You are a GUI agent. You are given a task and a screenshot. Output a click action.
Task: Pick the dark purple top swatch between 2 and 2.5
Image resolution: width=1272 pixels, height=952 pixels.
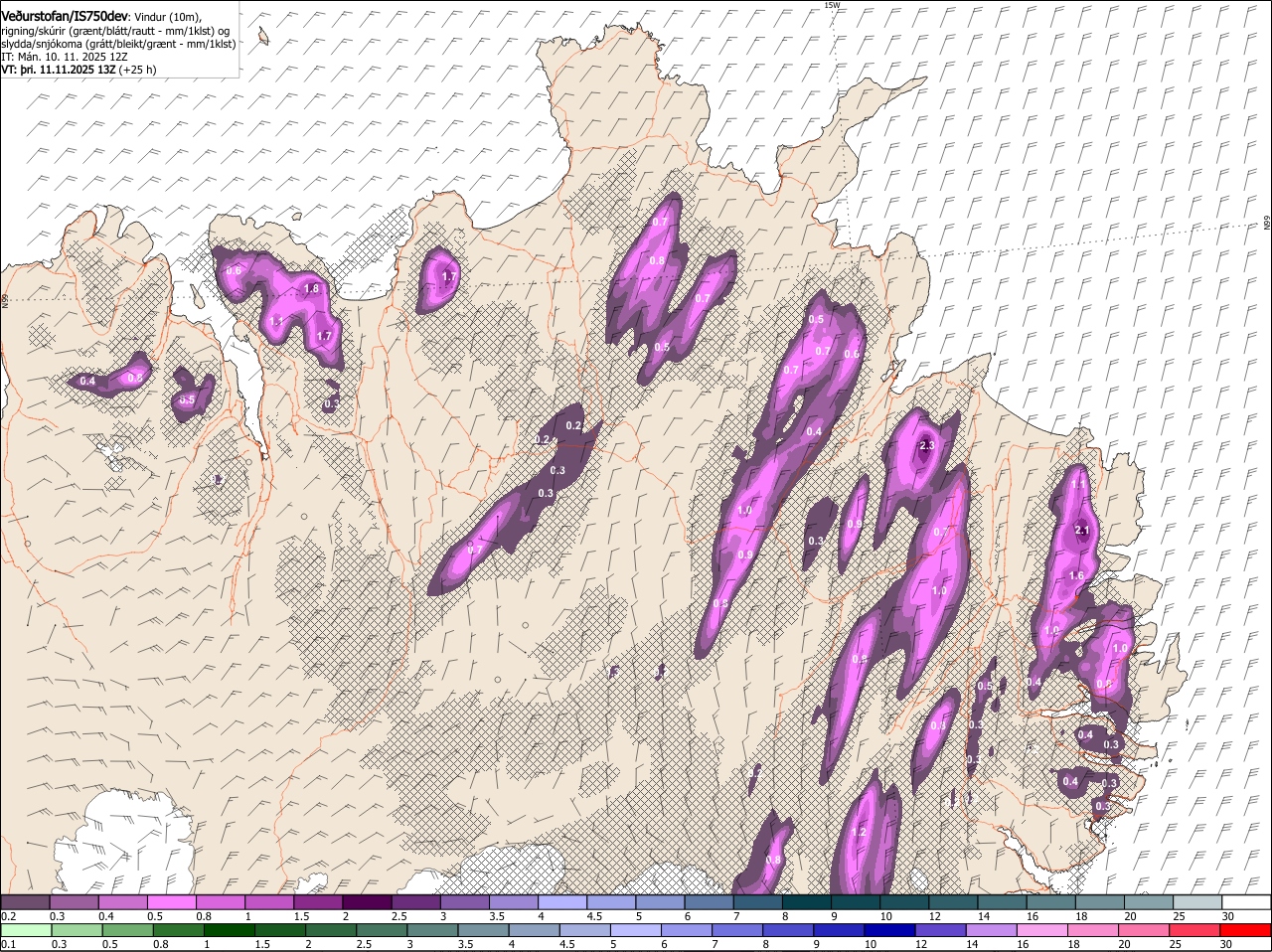coord(367,901)
